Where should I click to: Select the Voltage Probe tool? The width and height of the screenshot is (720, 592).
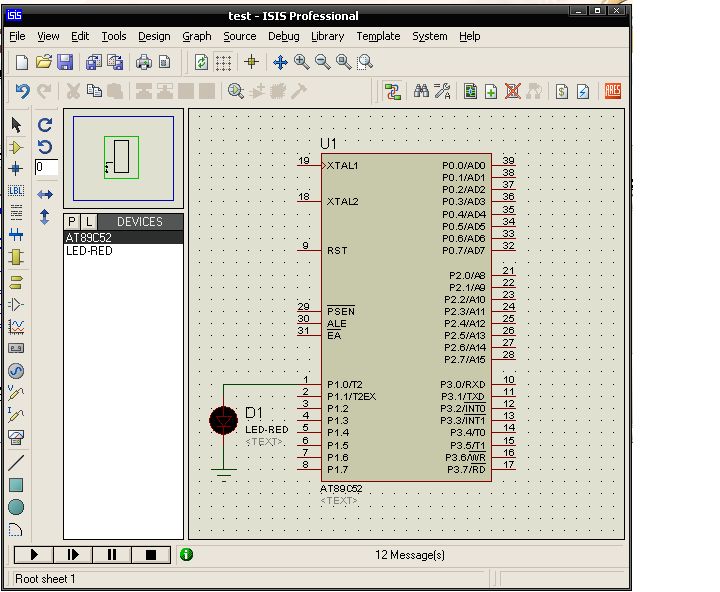click(x=16, y=393)
